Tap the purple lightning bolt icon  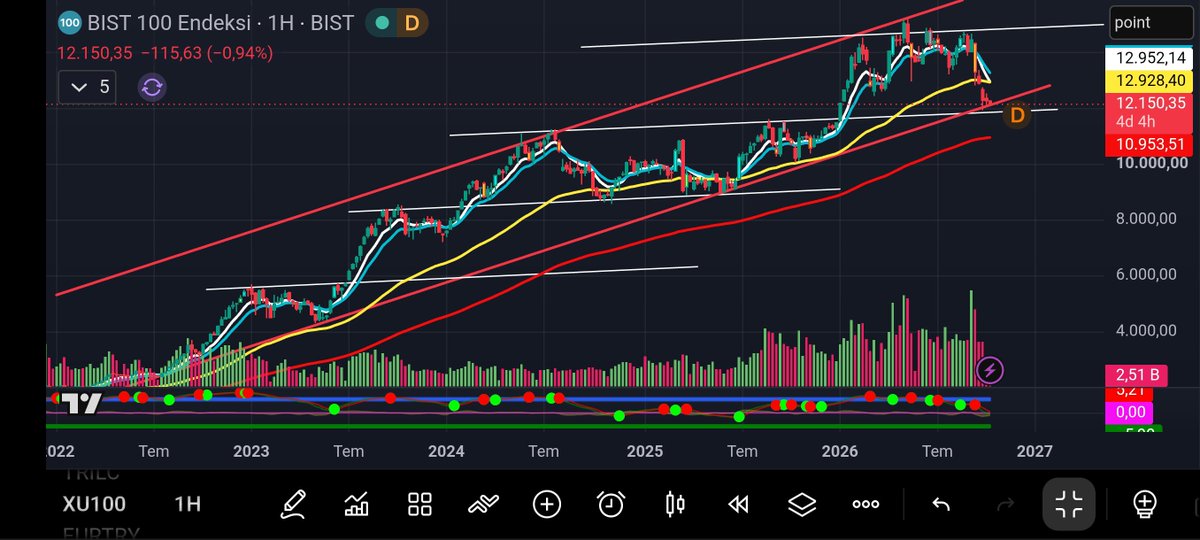(x=990, y=371)
